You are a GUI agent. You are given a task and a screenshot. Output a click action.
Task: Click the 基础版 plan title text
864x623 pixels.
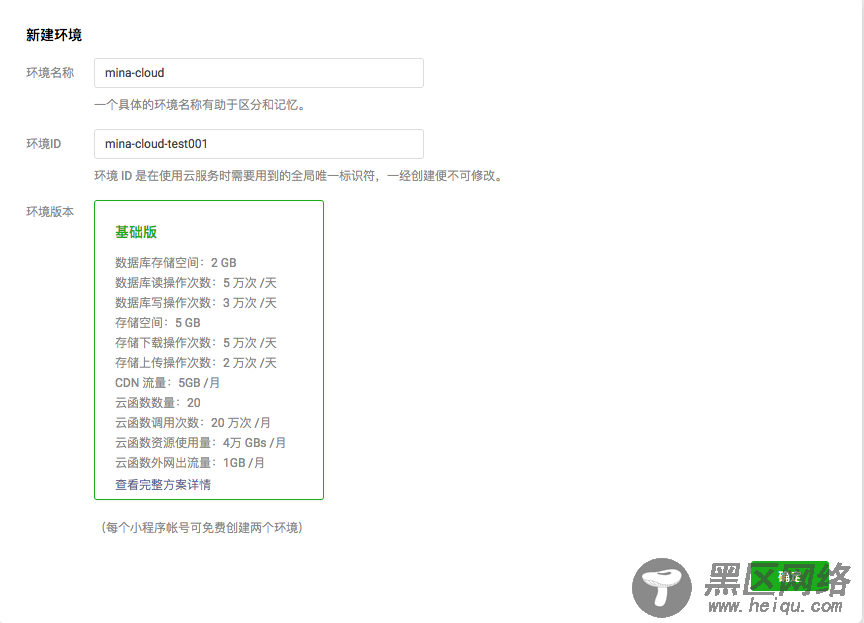(136, 232)
